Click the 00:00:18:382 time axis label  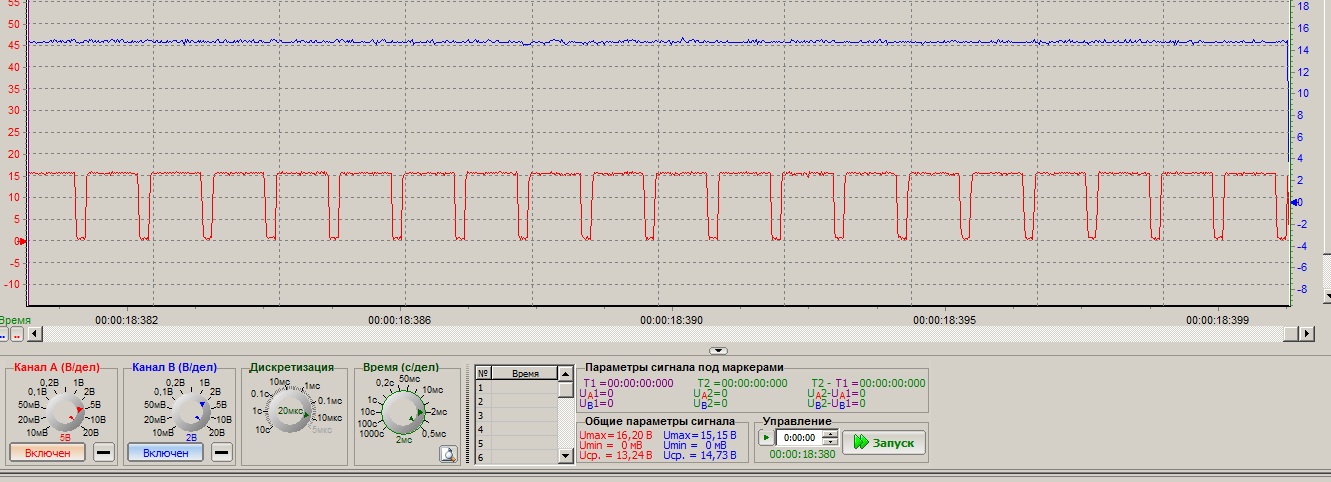coord(126,321)
